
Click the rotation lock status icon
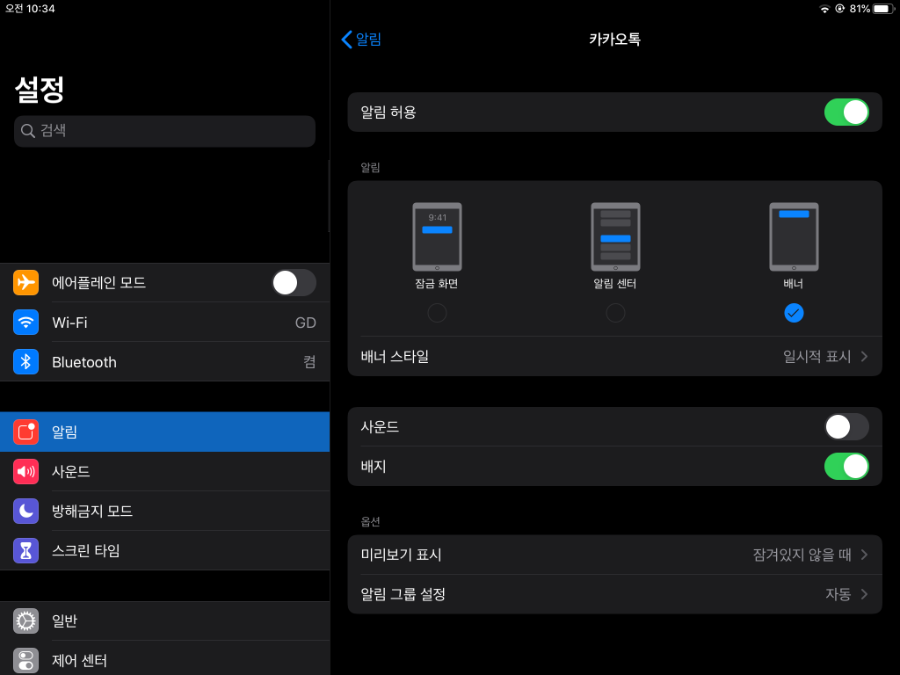(x=840, y=9)
